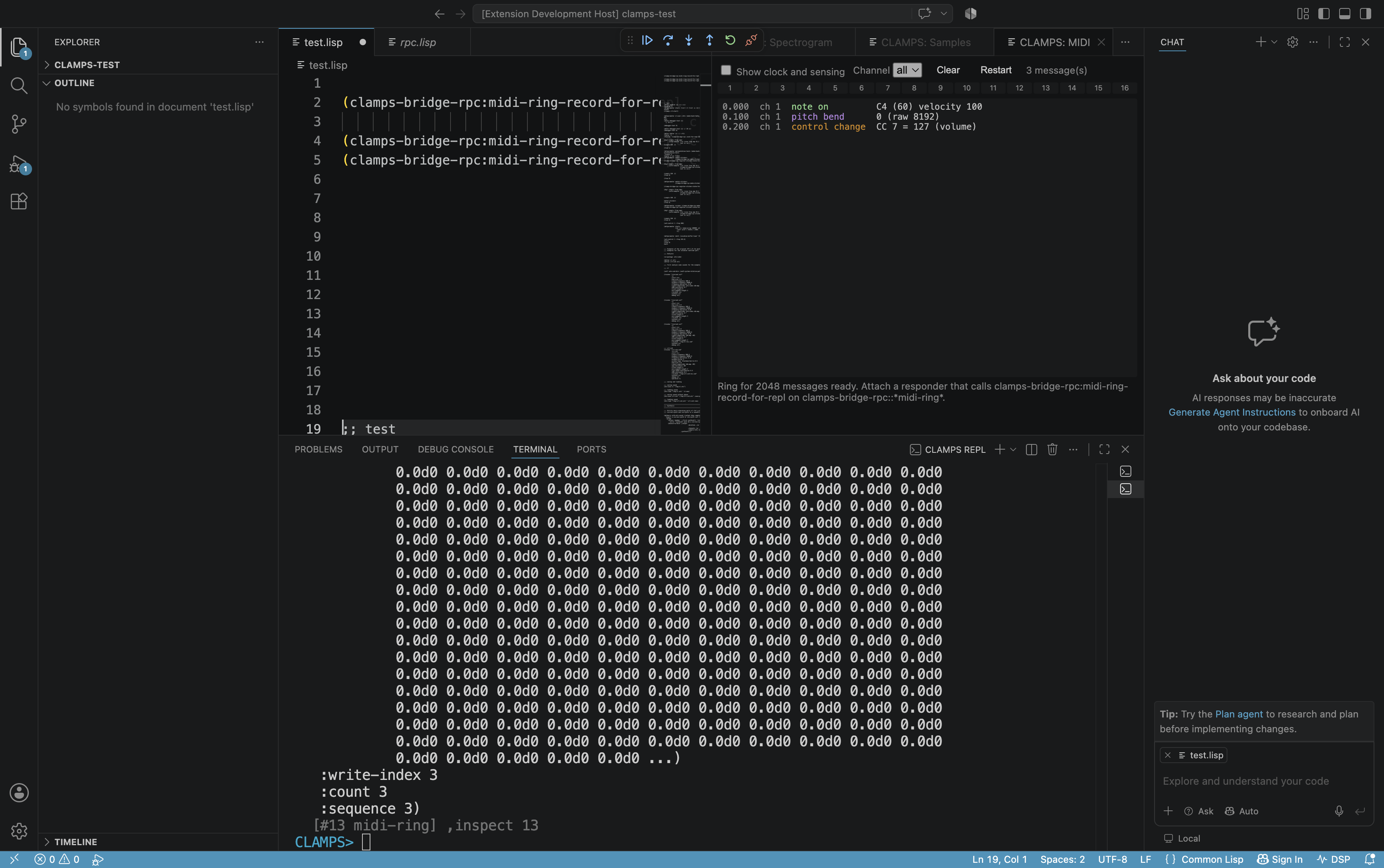Viewport: 1384px width, 868px height.
Task: Toggle MIDI channel 8 filter
Action: [914, 88]
